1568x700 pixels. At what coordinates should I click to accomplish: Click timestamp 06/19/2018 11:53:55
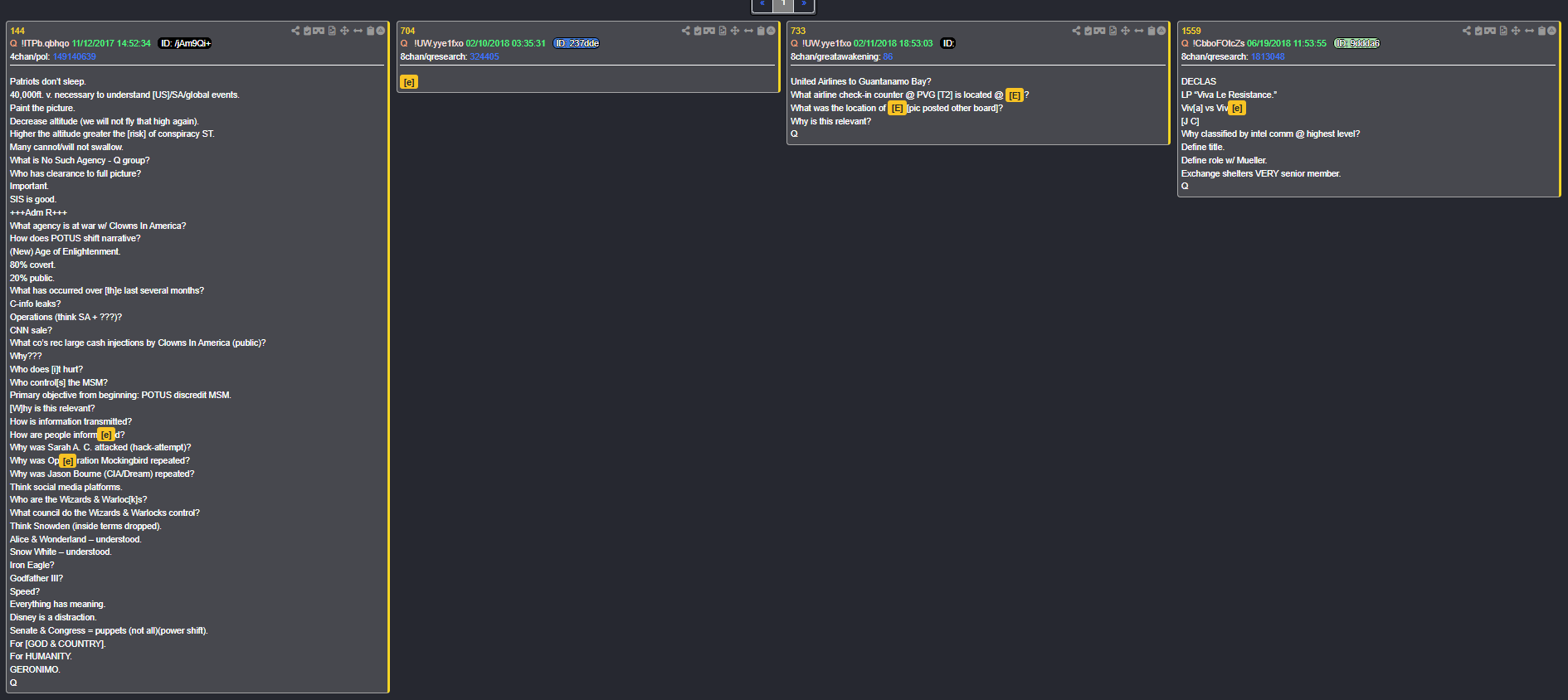point(1287,43)
